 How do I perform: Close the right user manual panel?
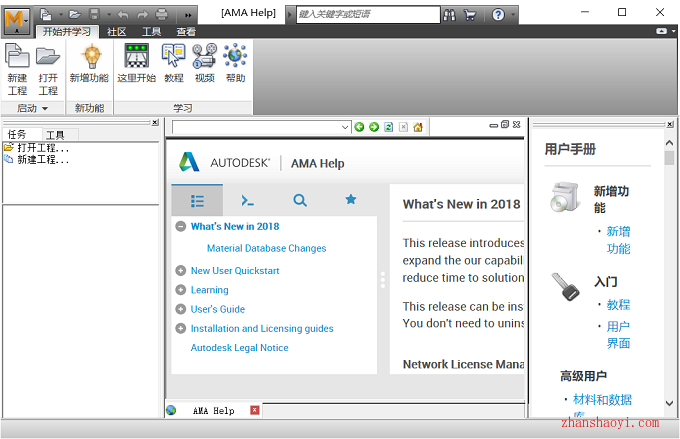click(x=670, y=124)
